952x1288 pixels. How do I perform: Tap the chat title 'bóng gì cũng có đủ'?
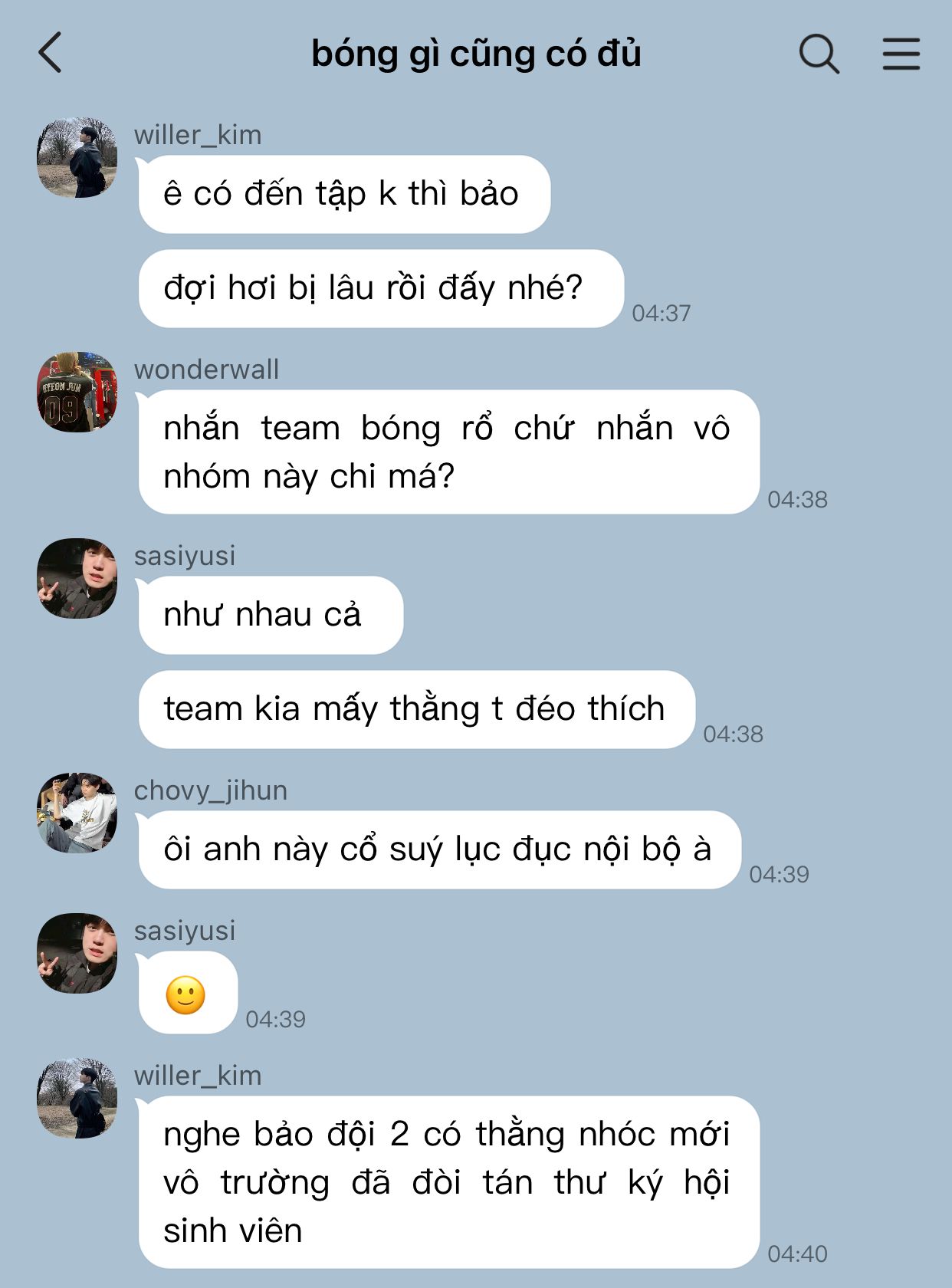(x=476, y=54)
